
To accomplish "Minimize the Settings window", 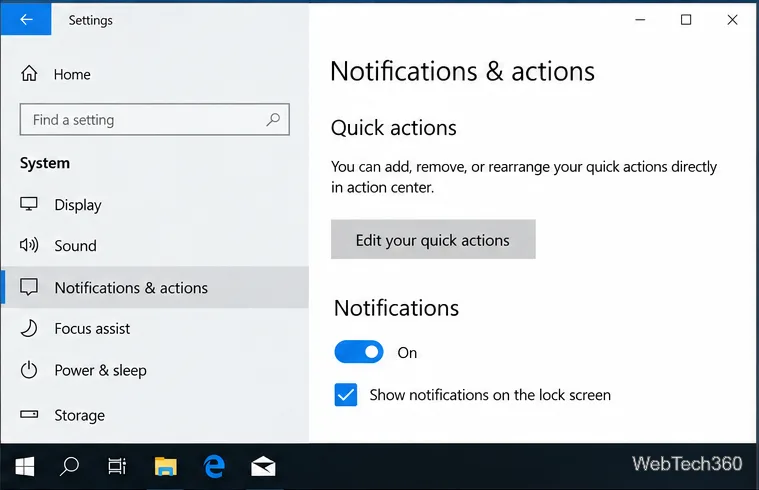I will tap(640, 20).
